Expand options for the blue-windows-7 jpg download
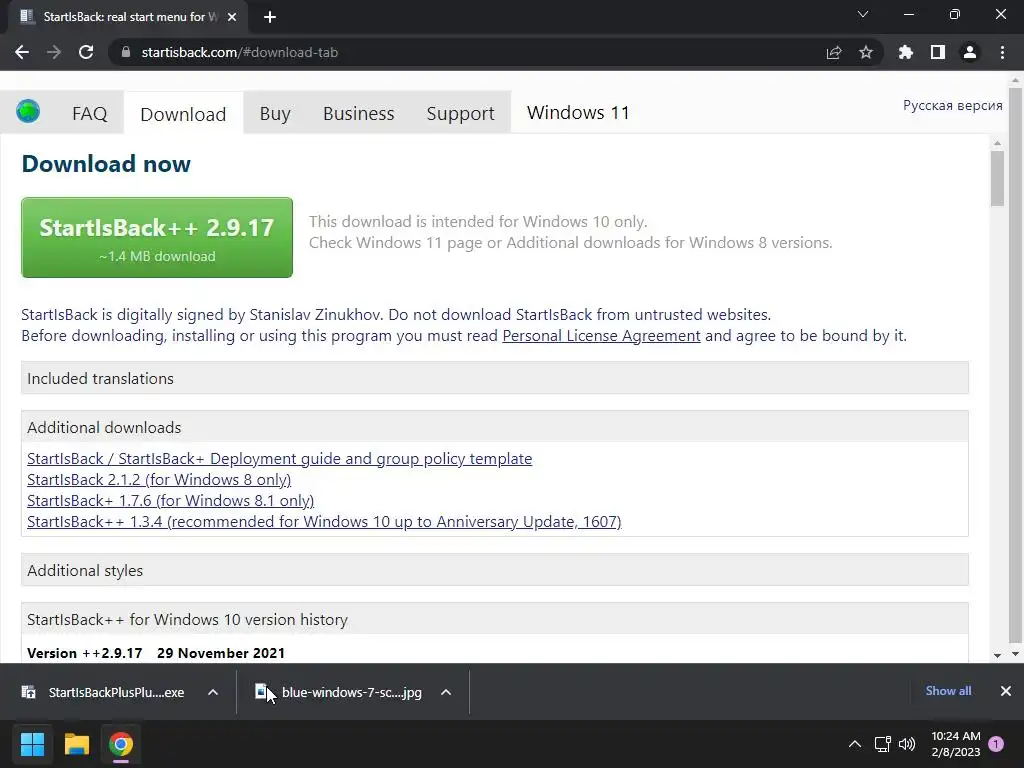The width and height of the screenshot is (1024, 768). [446, 692]
